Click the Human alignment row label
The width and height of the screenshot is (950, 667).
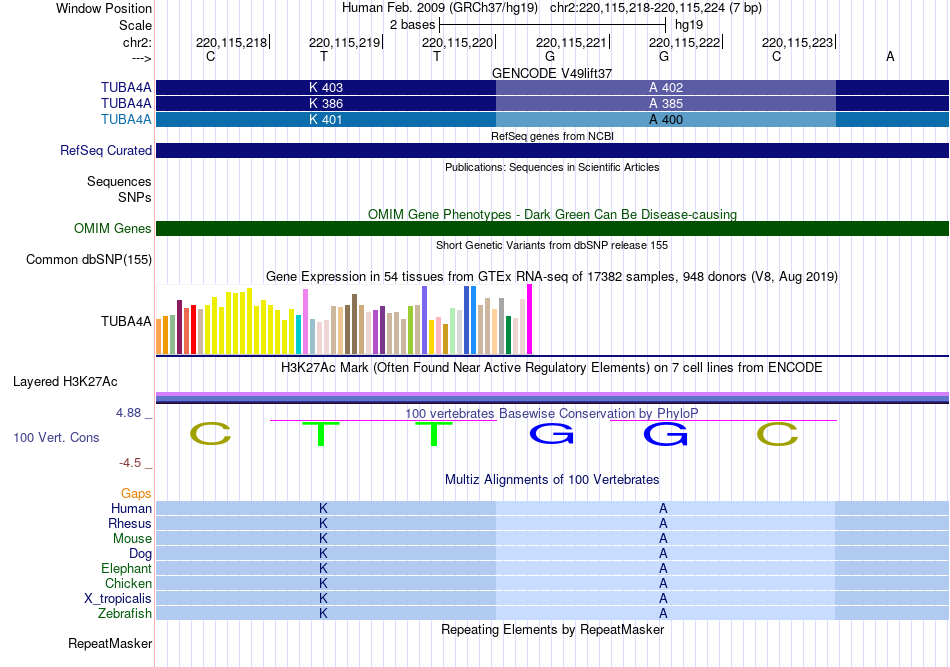tap(131, 508)
